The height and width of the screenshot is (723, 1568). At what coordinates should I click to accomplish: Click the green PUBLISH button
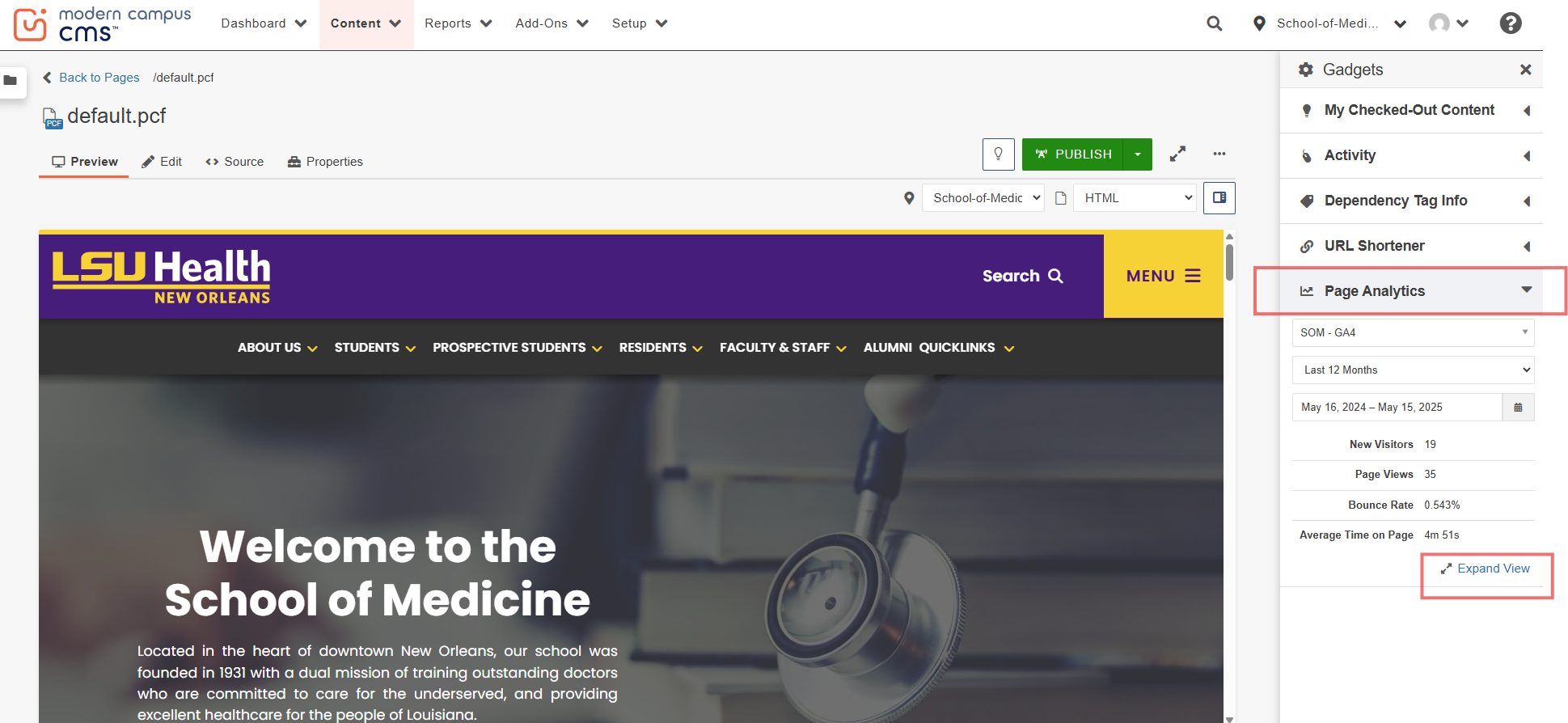(1073, 154)
